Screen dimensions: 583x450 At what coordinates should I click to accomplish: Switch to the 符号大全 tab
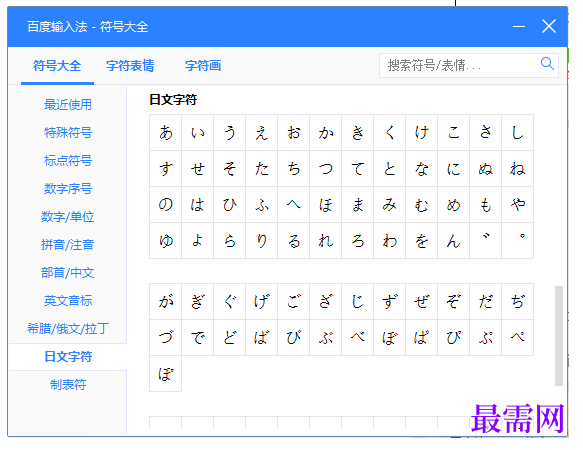[x=57, y=66]
